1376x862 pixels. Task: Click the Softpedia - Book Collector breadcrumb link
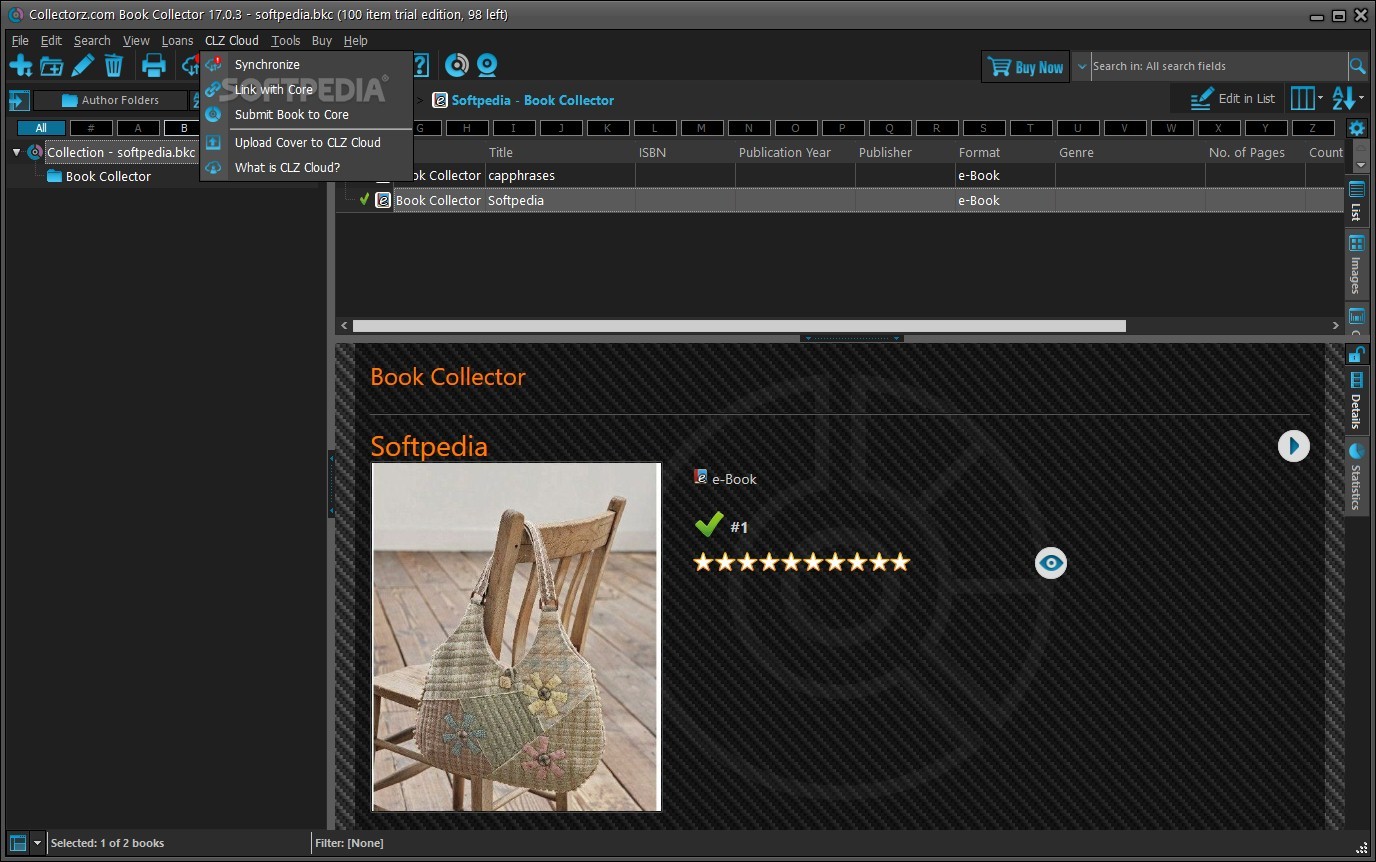click(x=533, y=100)
